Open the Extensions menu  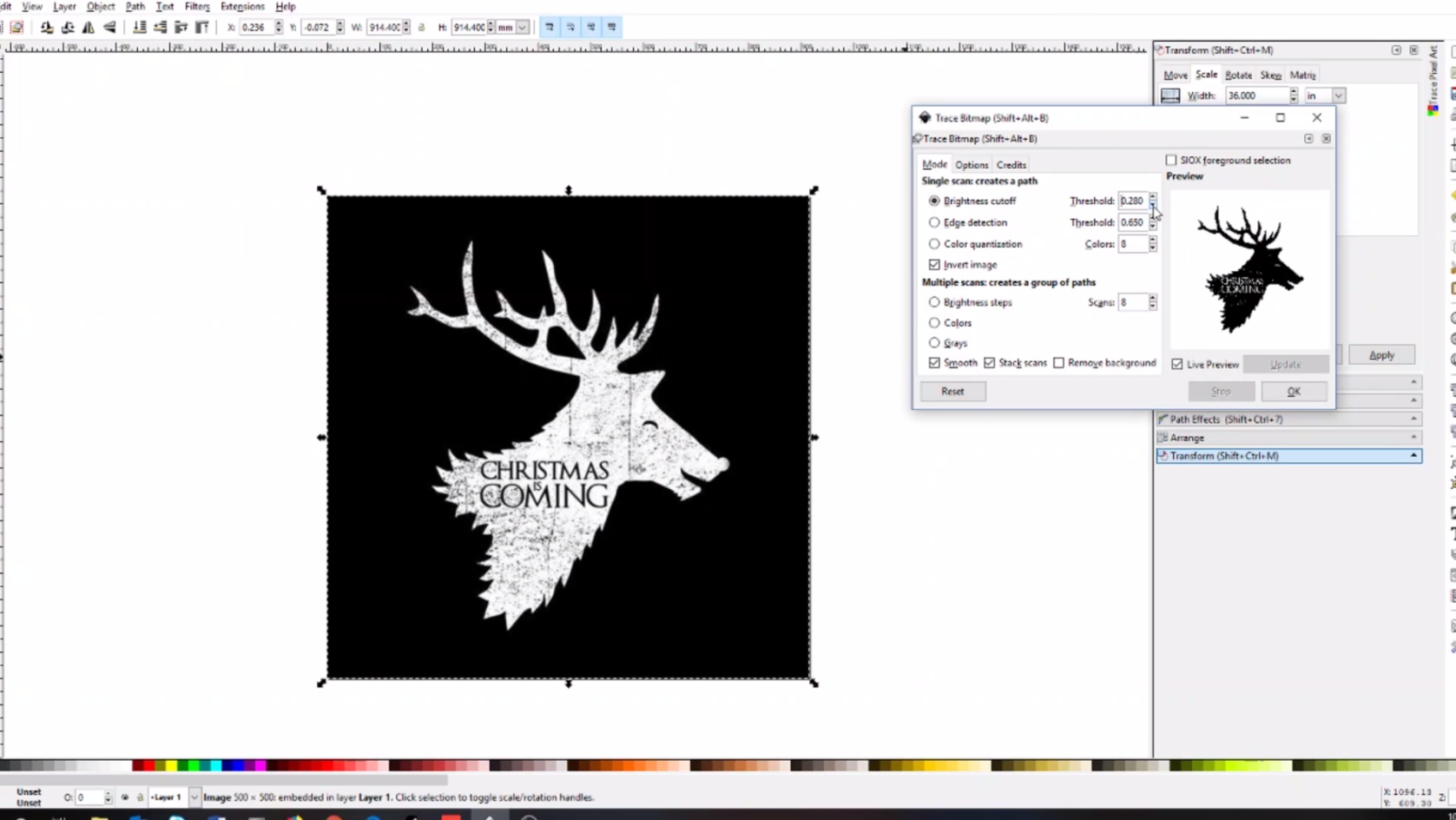[242, 6]
